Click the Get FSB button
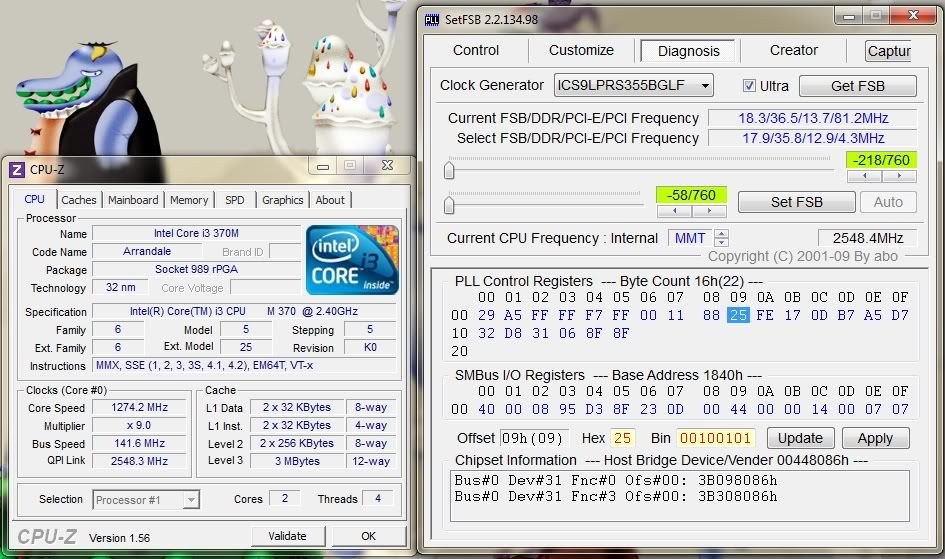 point(858,86)
